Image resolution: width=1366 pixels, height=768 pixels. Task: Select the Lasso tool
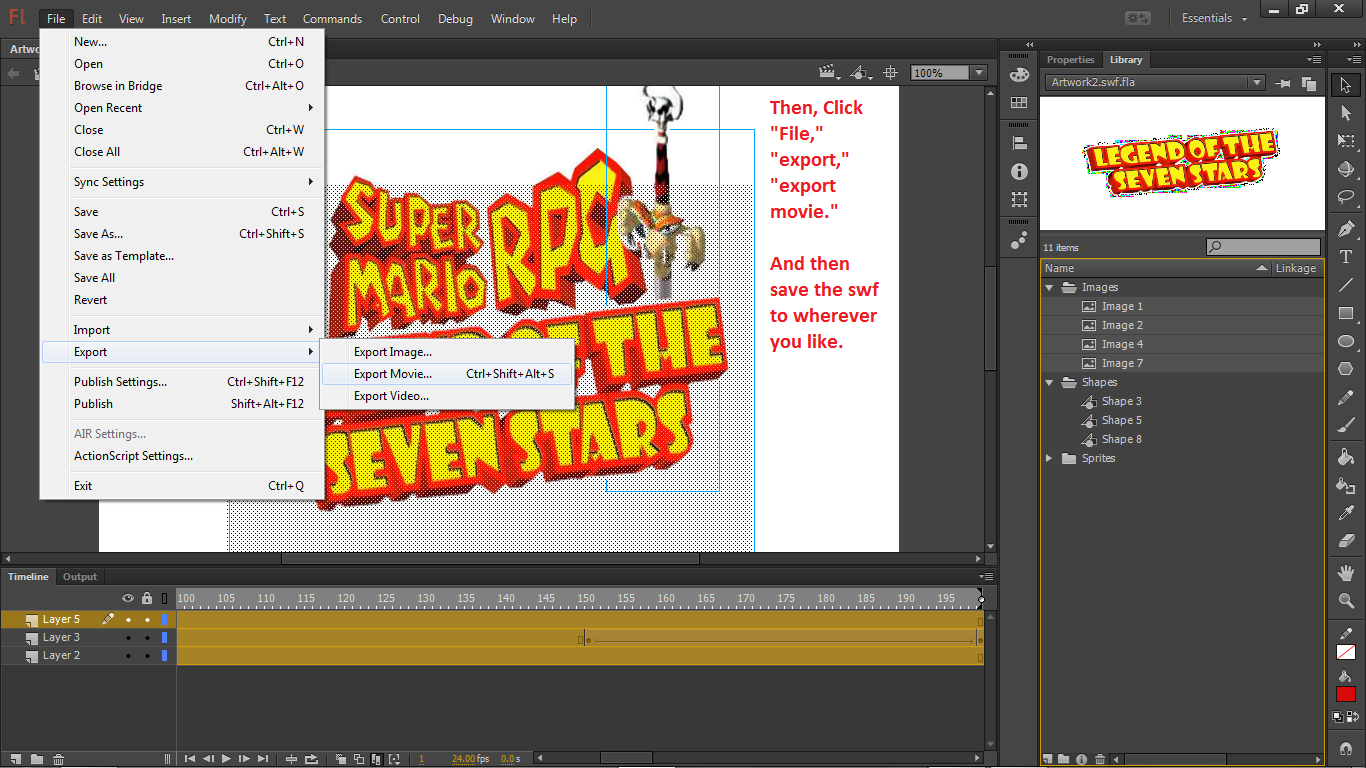pos(1346,198)
